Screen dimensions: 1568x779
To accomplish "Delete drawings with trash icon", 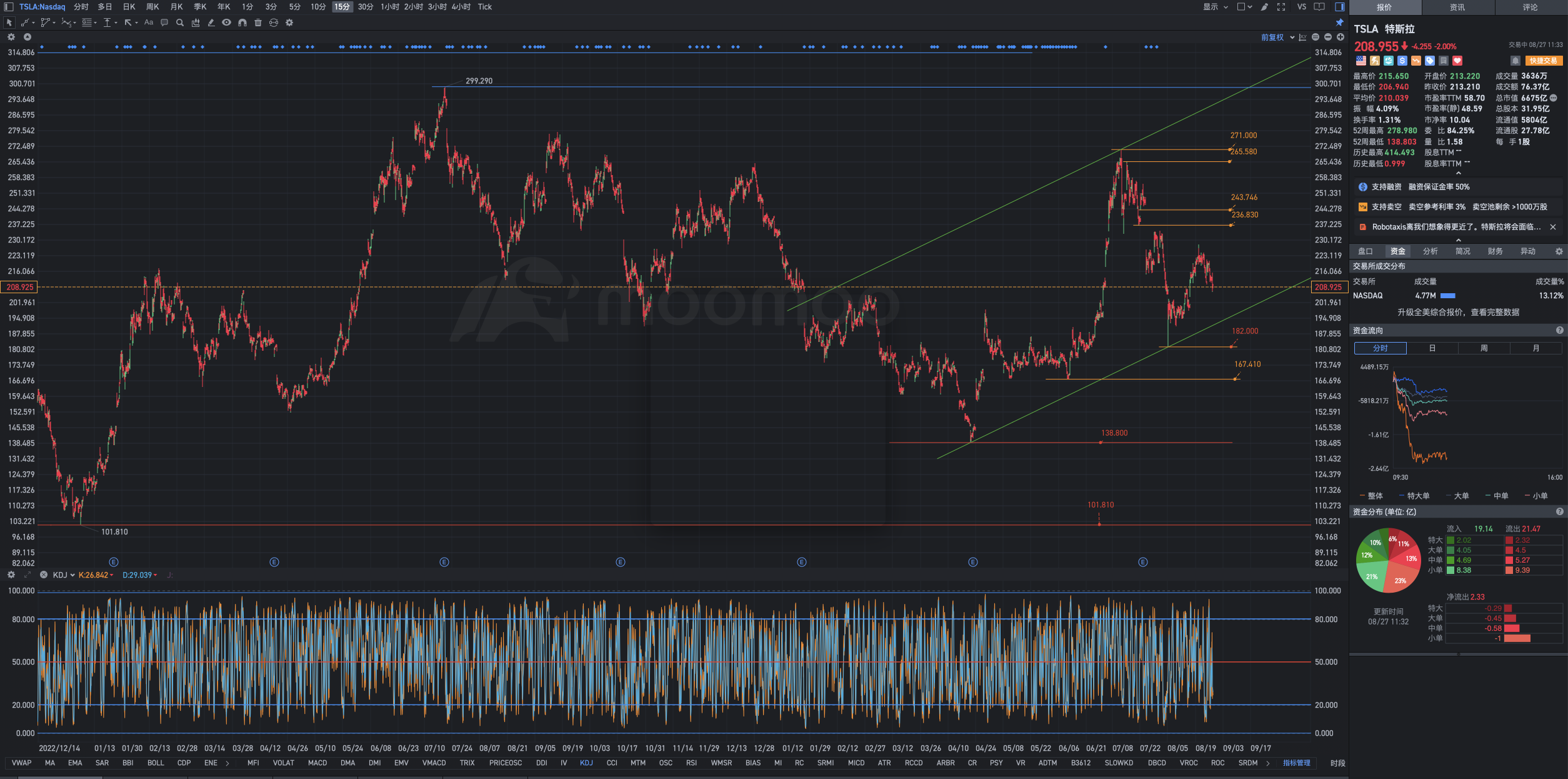I will (258, 23).
